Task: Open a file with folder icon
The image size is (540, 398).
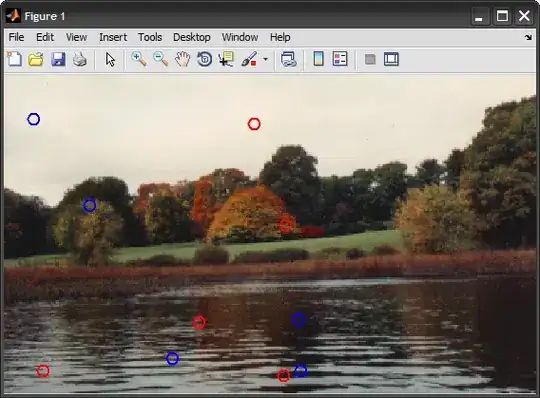Action: pyautogui.click(x=36, y=59)
